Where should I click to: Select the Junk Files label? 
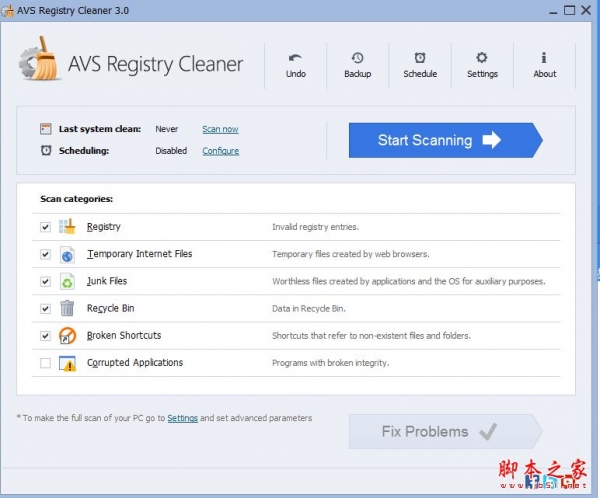point(107,281)
